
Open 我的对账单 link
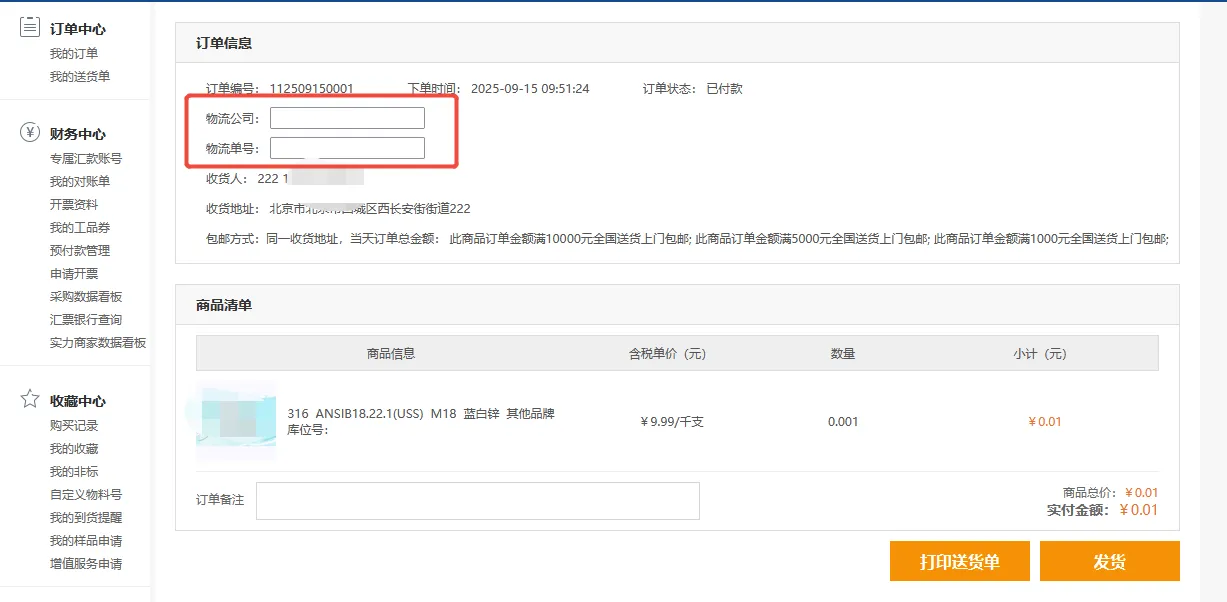coord(80,182)
